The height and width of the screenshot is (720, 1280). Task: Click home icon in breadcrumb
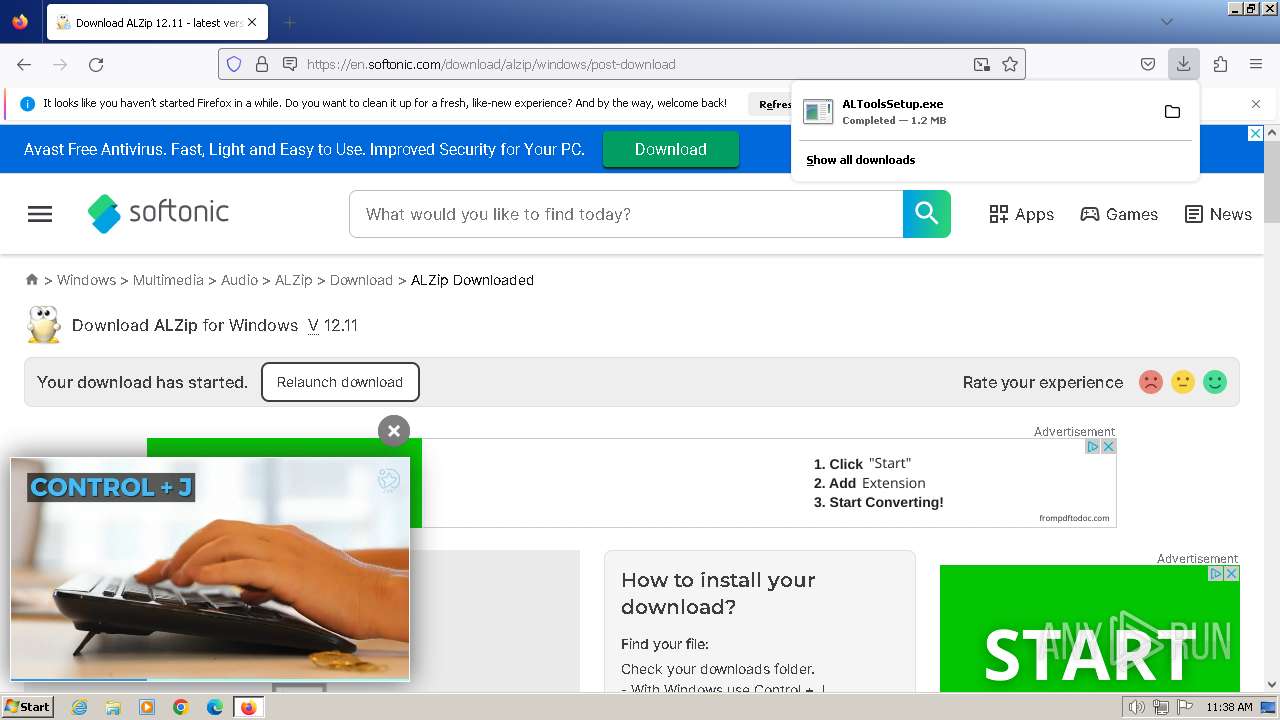coord(32,280)
